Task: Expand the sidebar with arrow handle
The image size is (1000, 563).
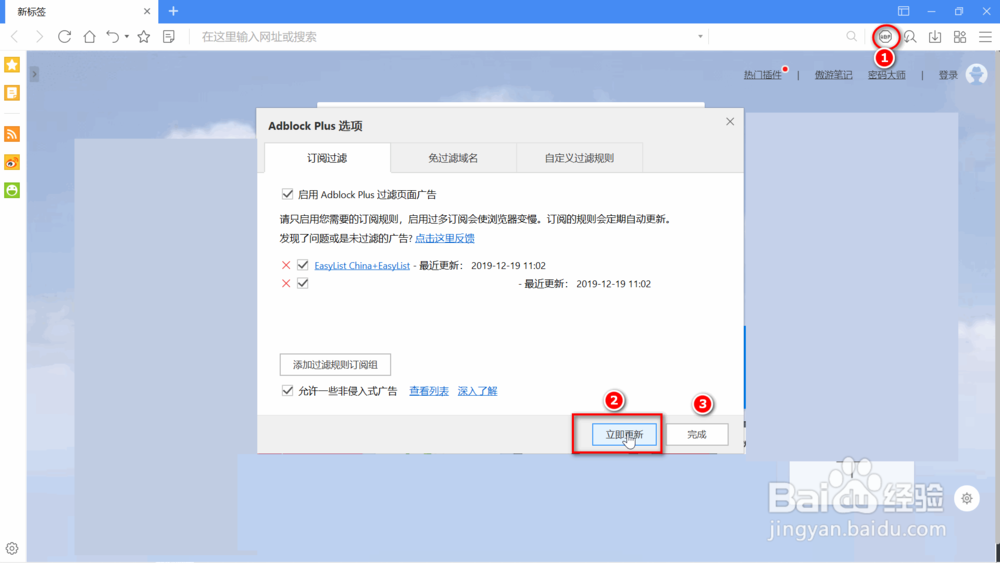Action: 34,74
